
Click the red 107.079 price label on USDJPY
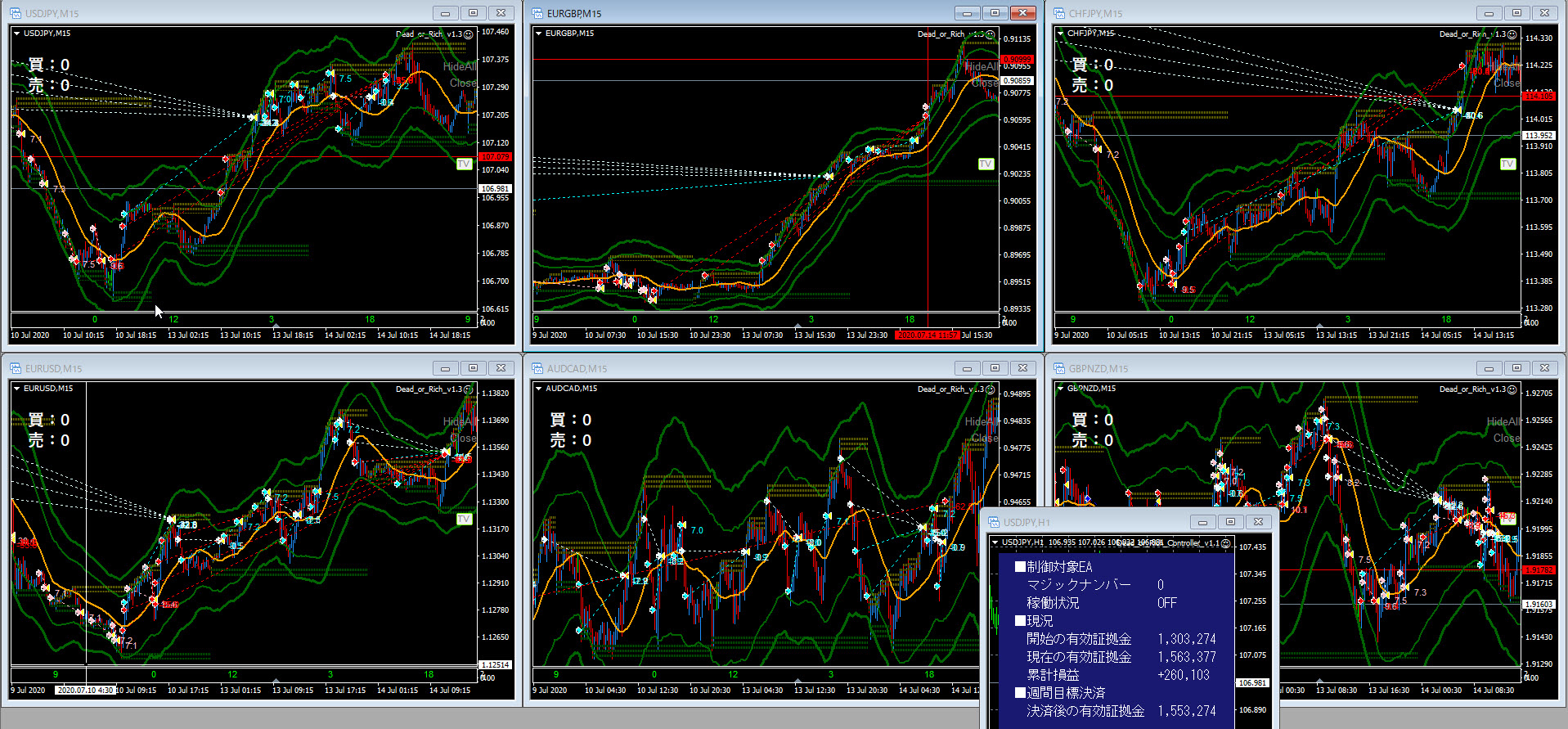pos(495,156)
